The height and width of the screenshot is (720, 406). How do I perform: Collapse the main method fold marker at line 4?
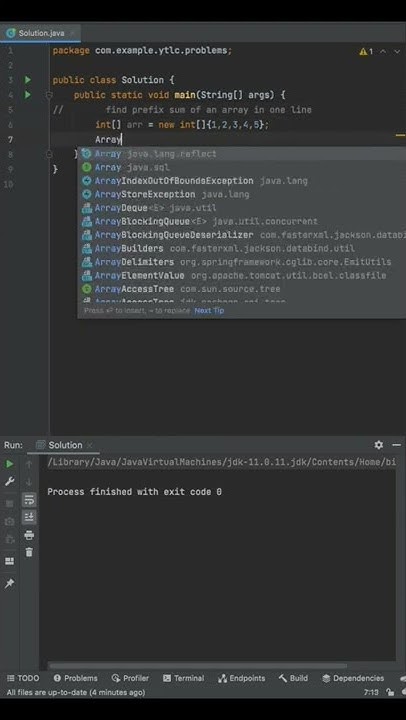click(x=49, y=95)
